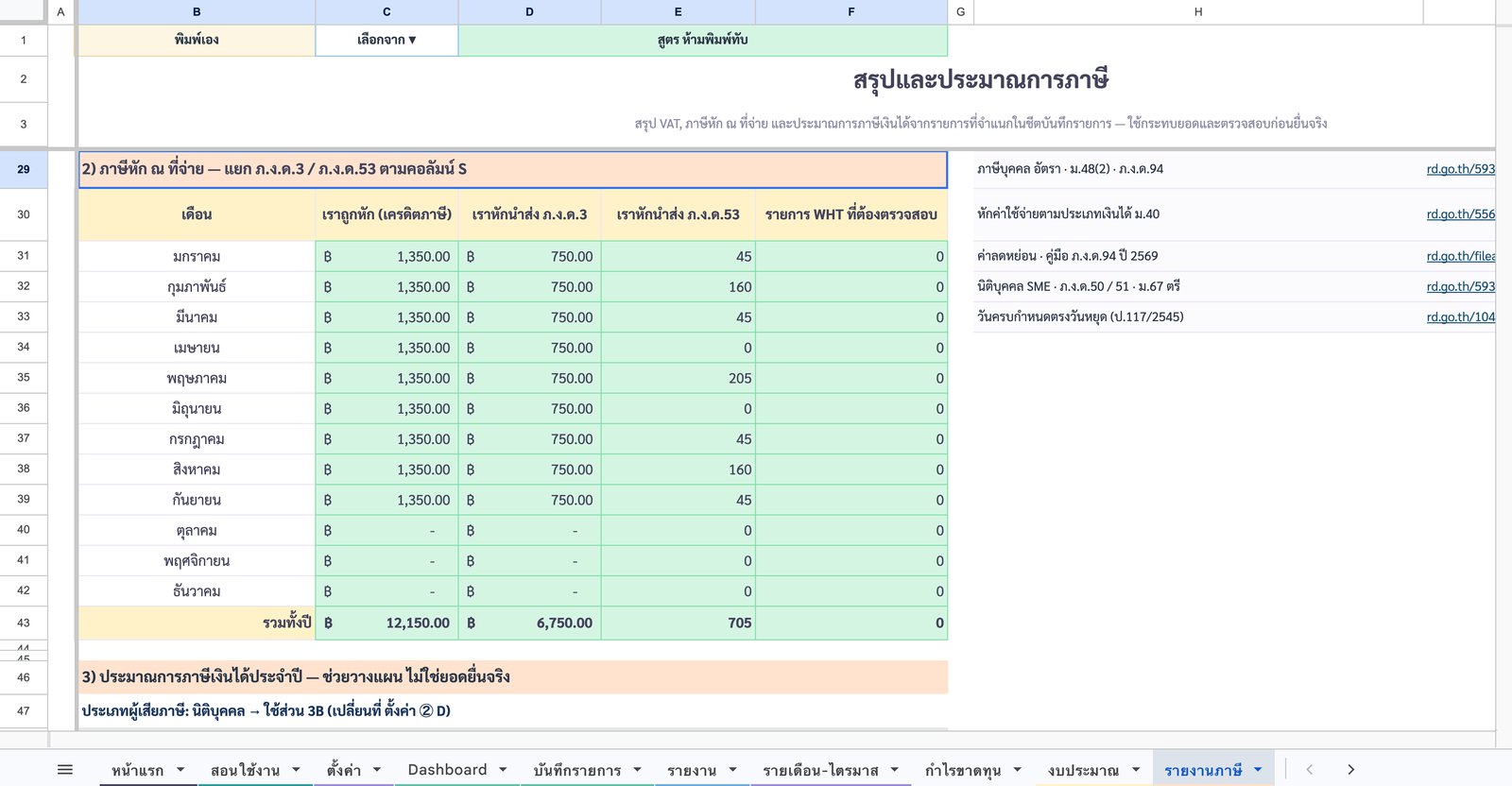Click the 205 value in พฤษภาคม row

click(679, 378)
